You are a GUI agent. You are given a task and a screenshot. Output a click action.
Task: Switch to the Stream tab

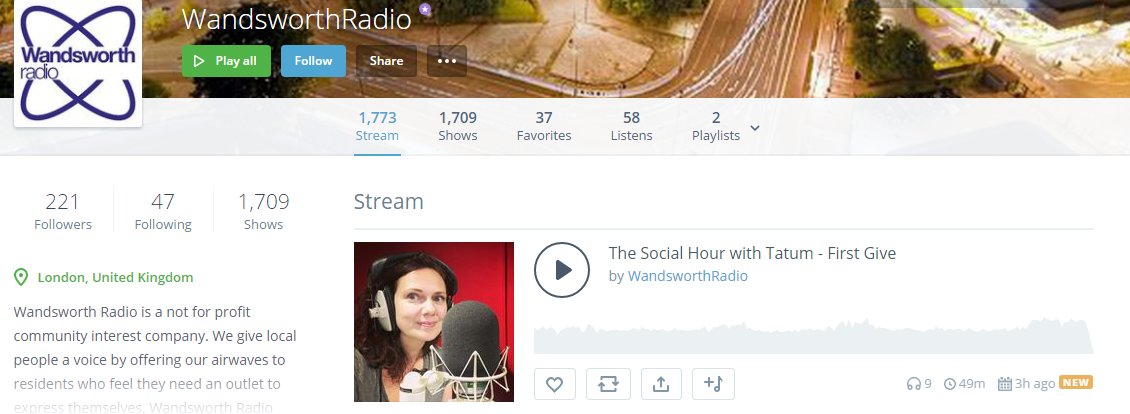click(x=377, y=126)
